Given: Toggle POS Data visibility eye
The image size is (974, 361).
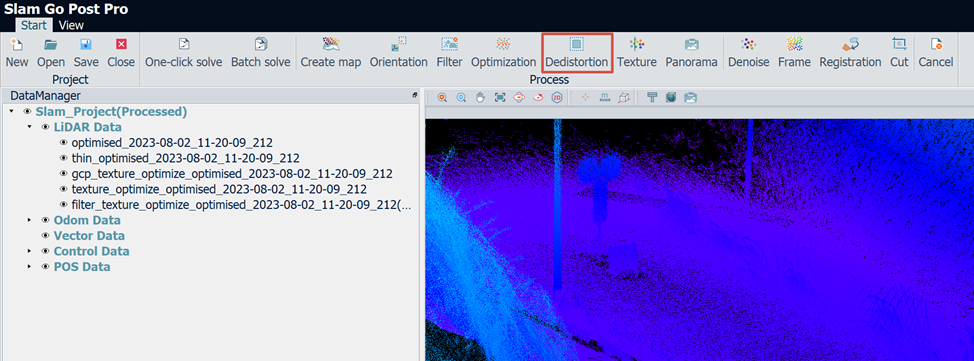Looking at the screenshot, I should 45,267.
